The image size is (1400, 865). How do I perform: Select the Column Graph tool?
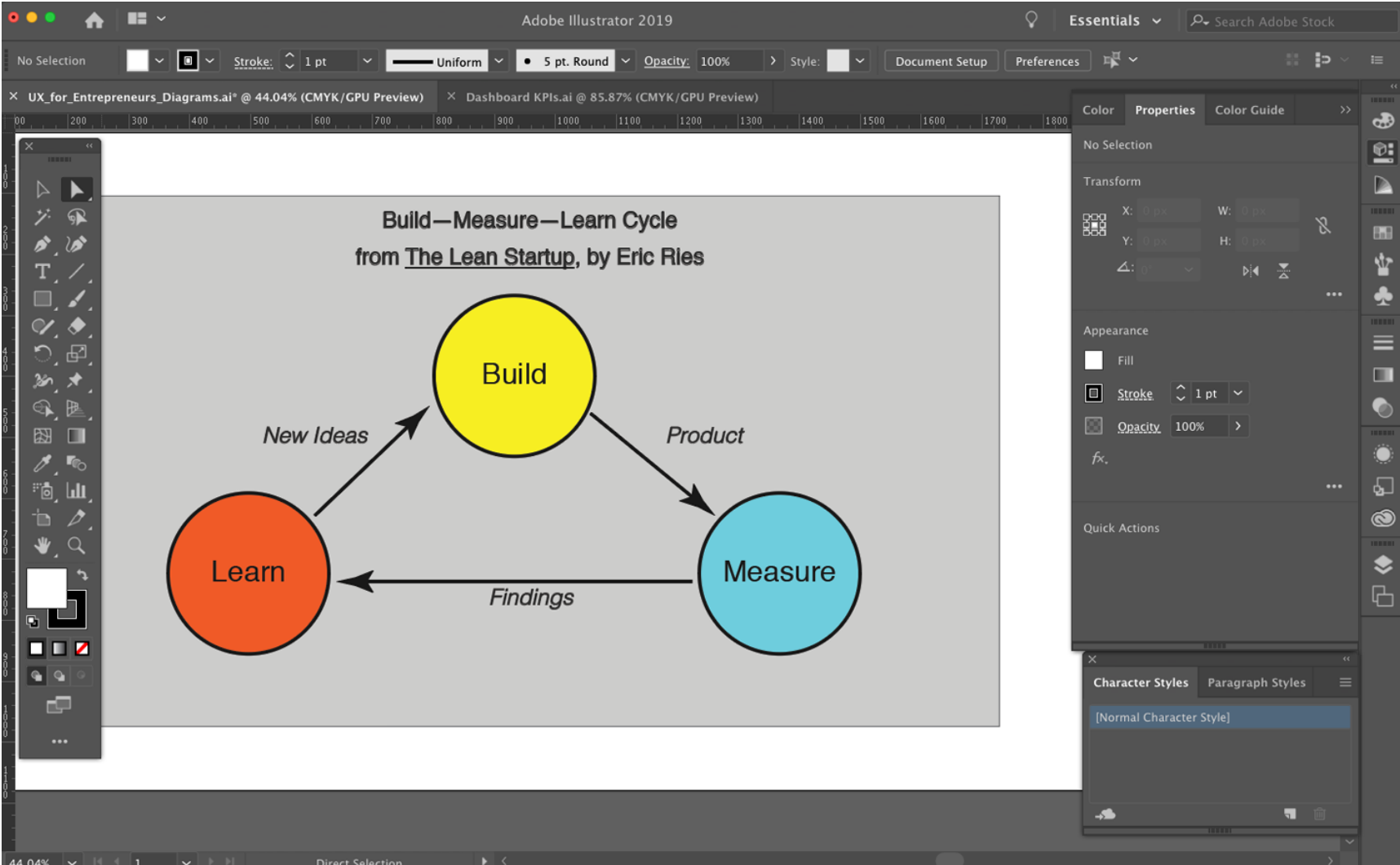pyautogui.click(x=77, y=490)
